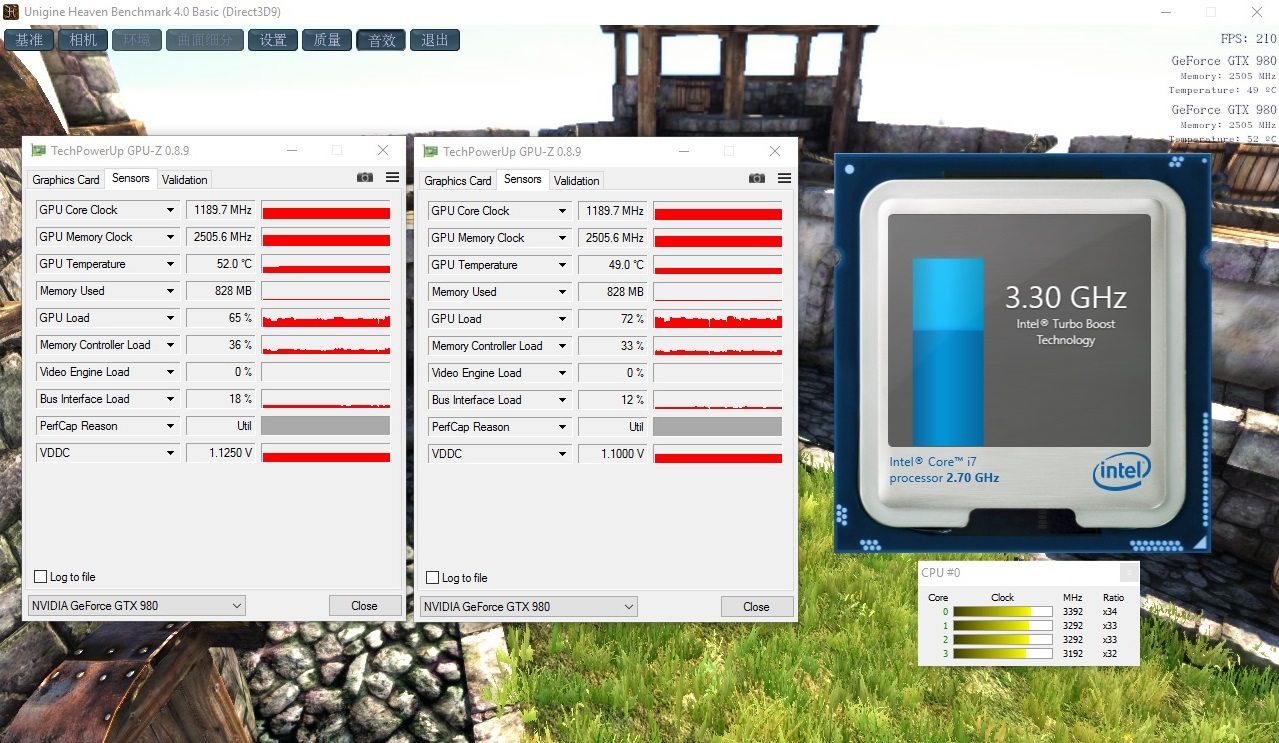The height and width of the screenshot is (743, 1279).
Task: Click the VDDC graph in left GPU-Z window
Action: pos(326,453)
